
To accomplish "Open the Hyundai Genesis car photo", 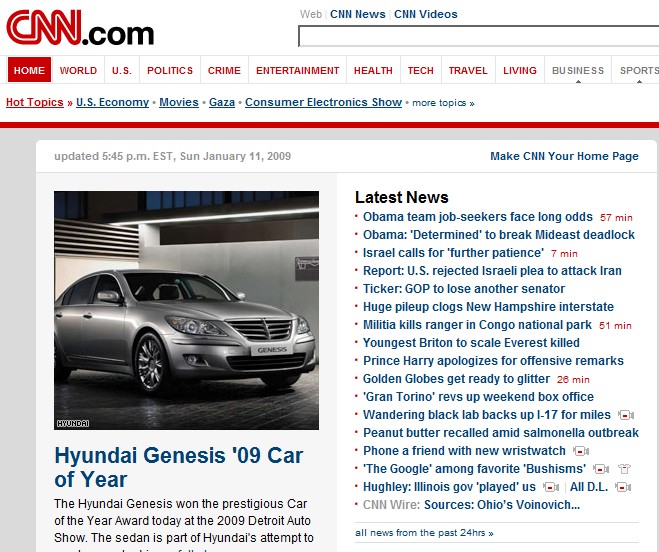I will click(x=187, y=310).
